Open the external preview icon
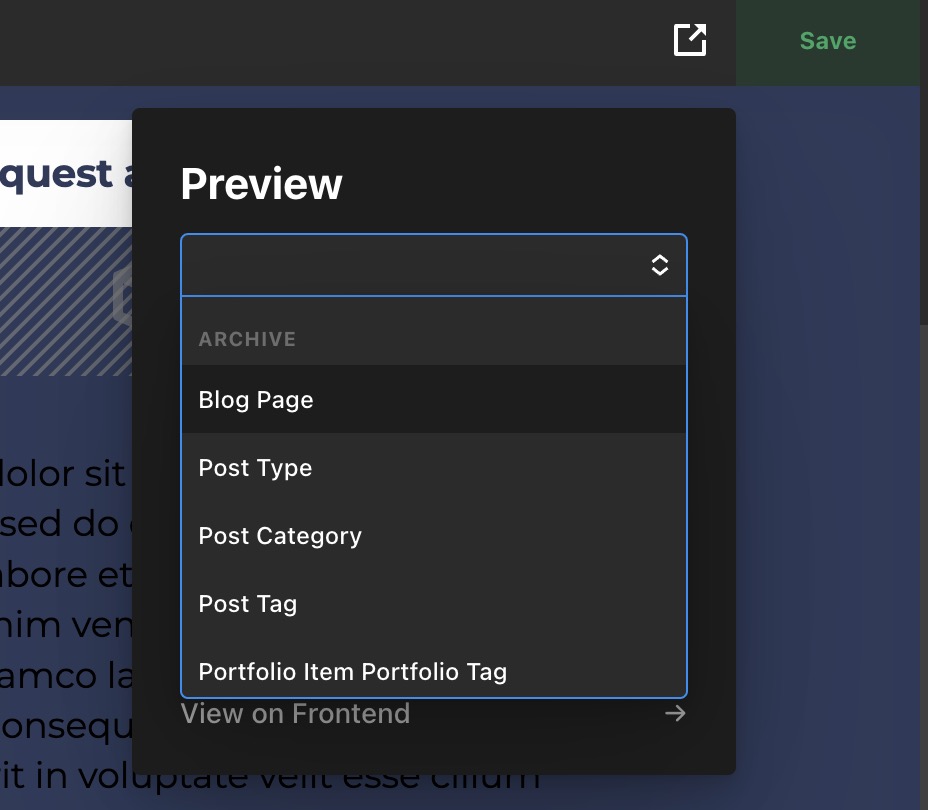 click(x=689, y=40)
